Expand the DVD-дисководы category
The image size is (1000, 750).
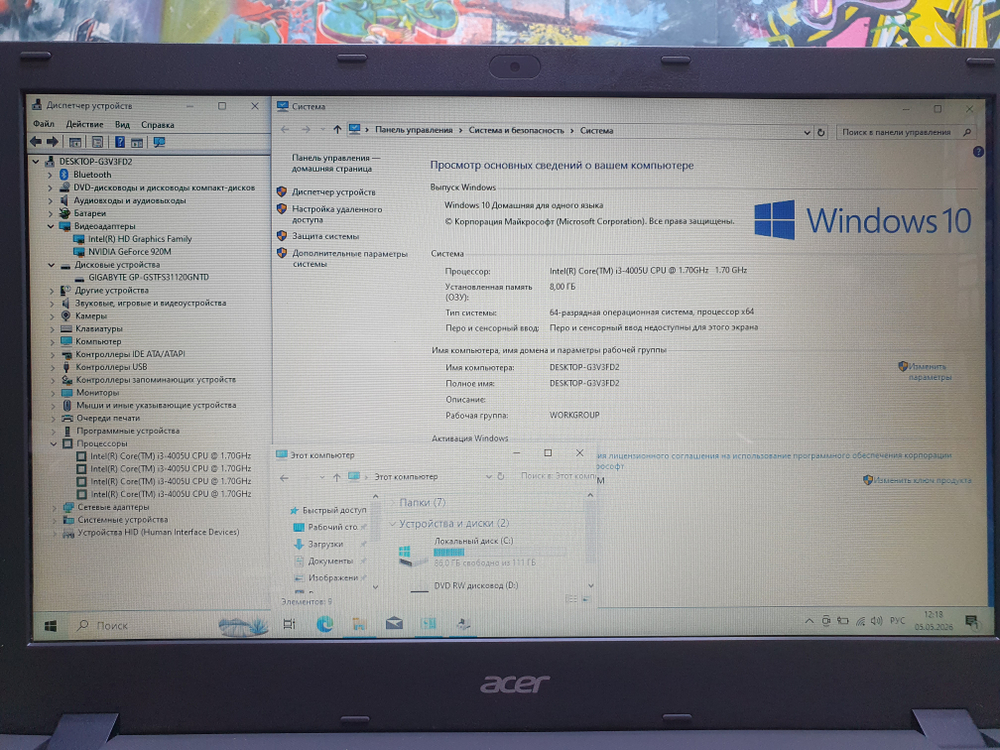(x=50, y=188)
